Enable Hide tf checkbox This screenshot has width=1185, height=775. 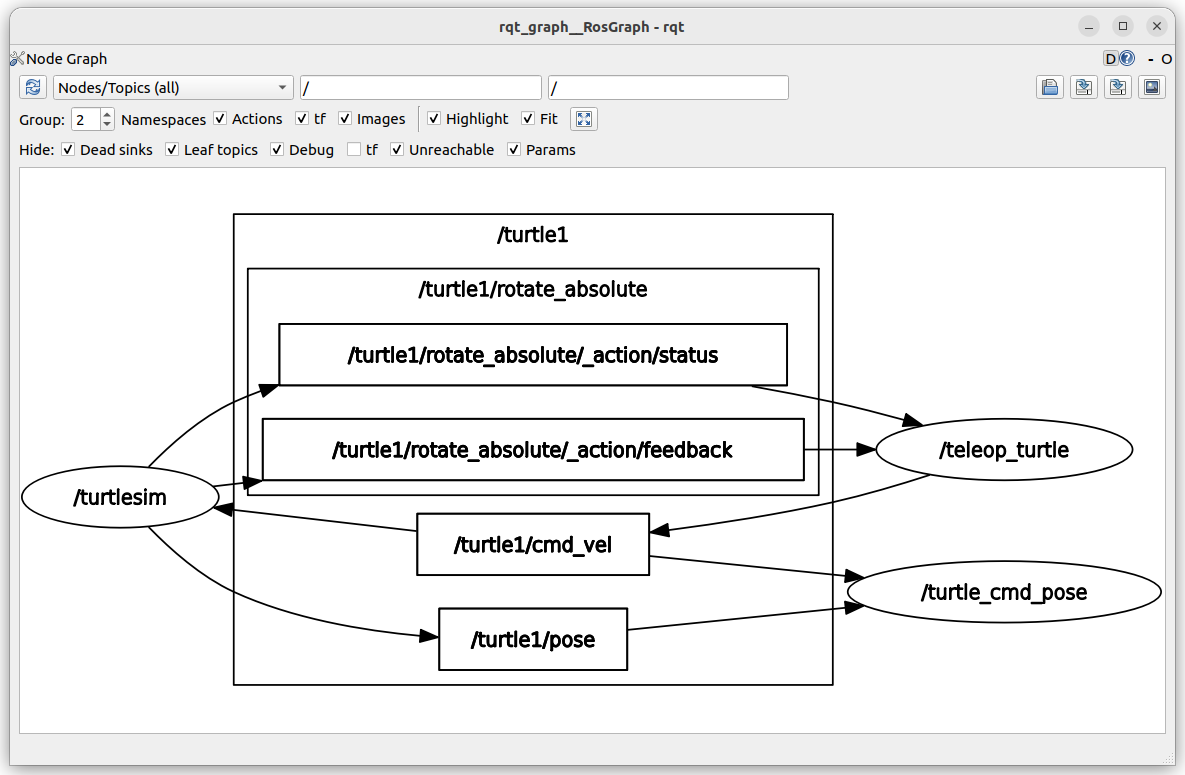(x=354, y=150)
